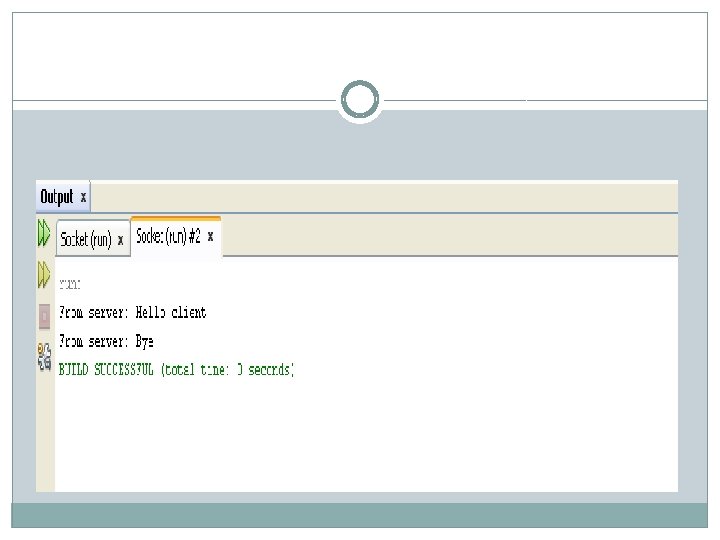
Task: Close the Output panel tab
Action: tap(83, 197)
